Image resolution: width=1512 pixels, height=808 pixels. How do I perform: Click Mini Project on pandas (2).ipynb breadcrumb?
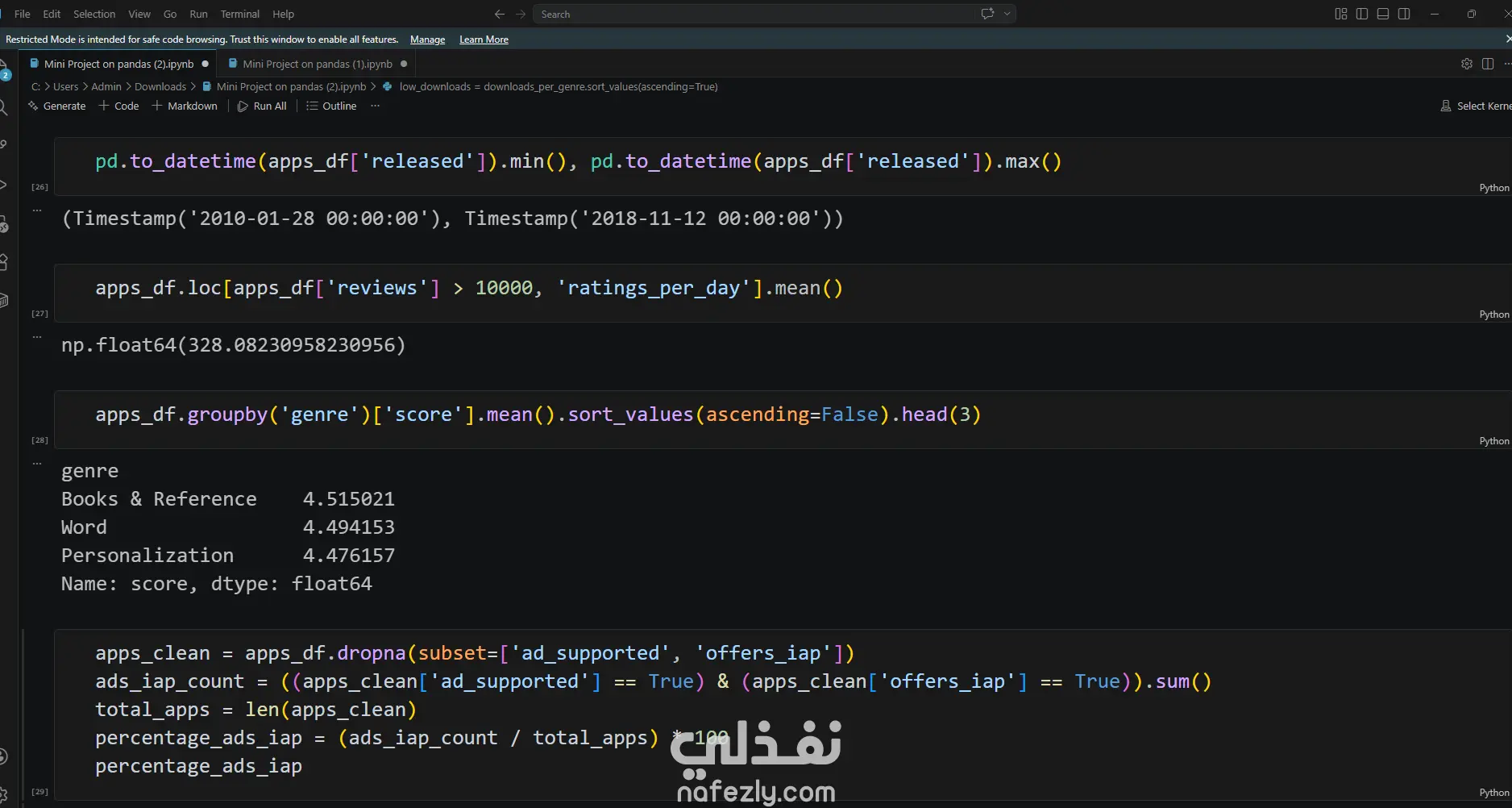(284, 86)
